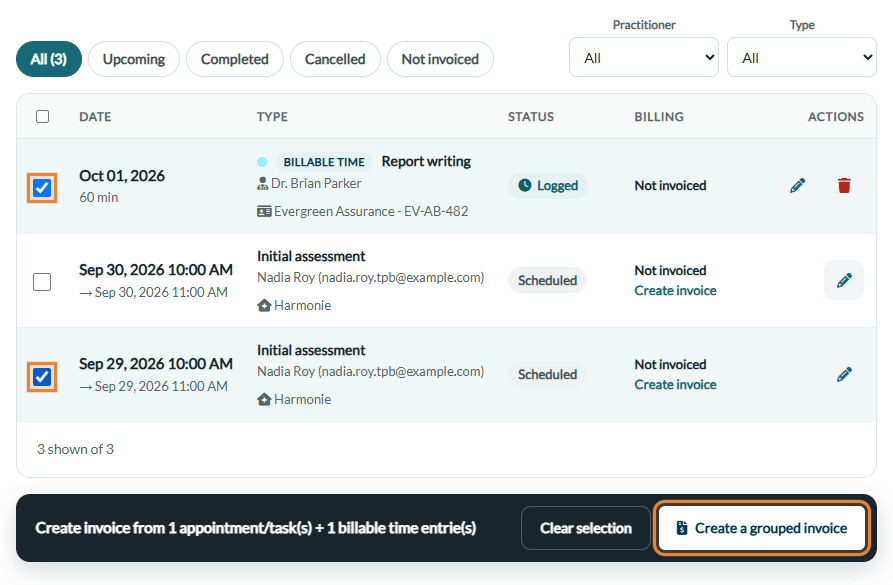The image size is (893, 585).
Task: Switch to the Not invoiced filter tab
Action: coord(440,59)
